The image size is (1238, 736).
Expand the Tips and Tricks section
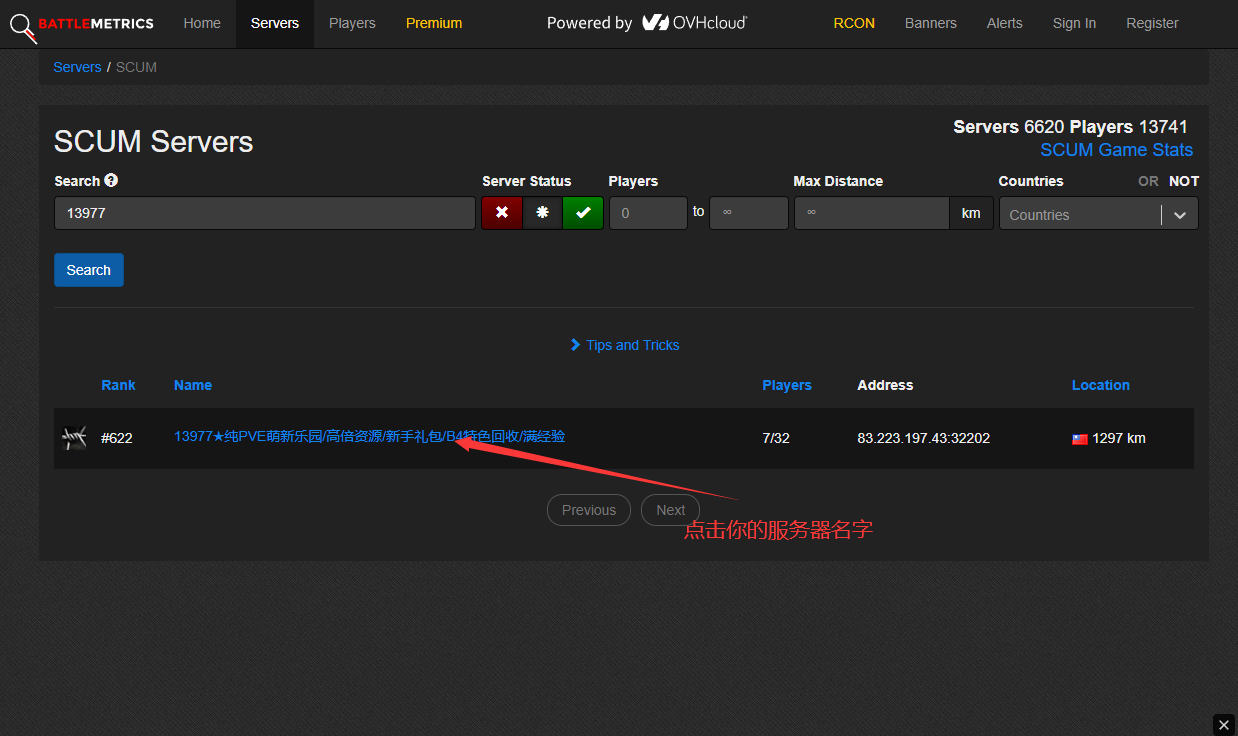point(624,345)
